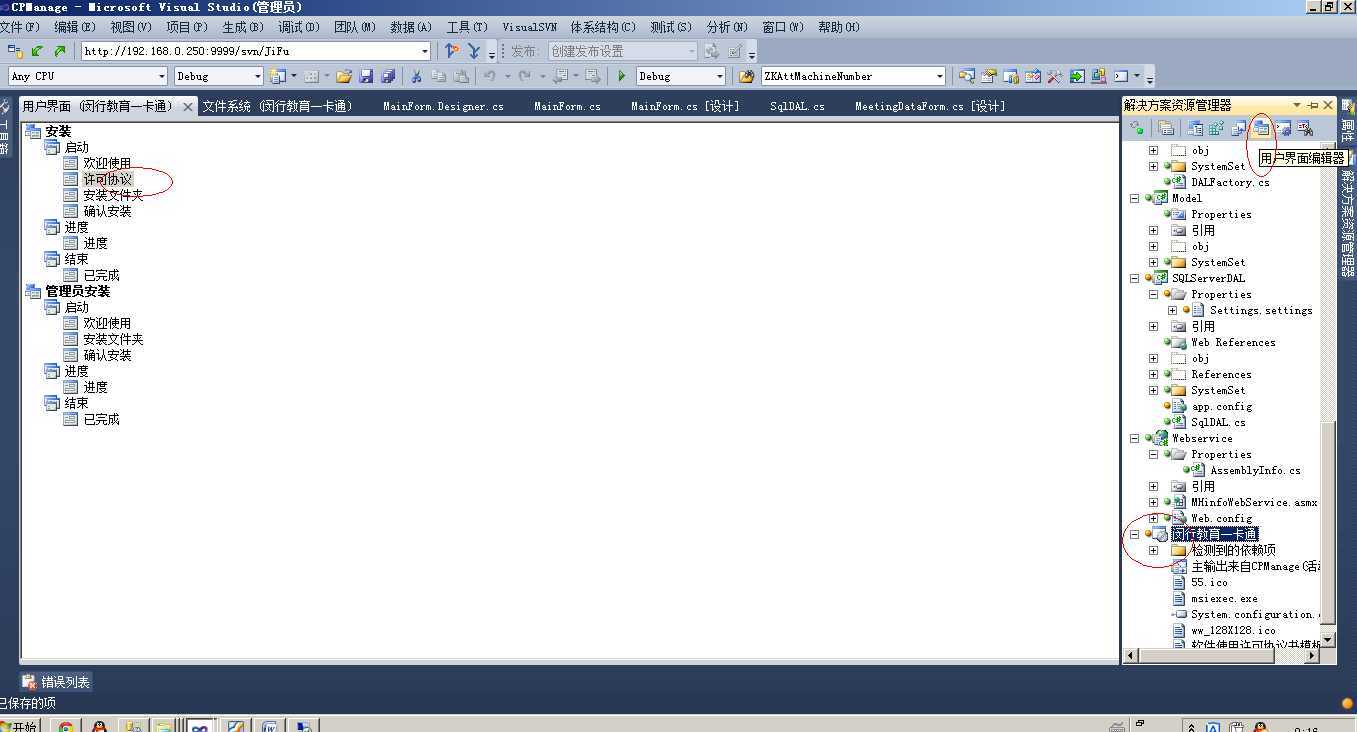Click the Registry Editor icon in Solution Explorer
This screenshot has width=1357, height=732.
(1217, 128)
